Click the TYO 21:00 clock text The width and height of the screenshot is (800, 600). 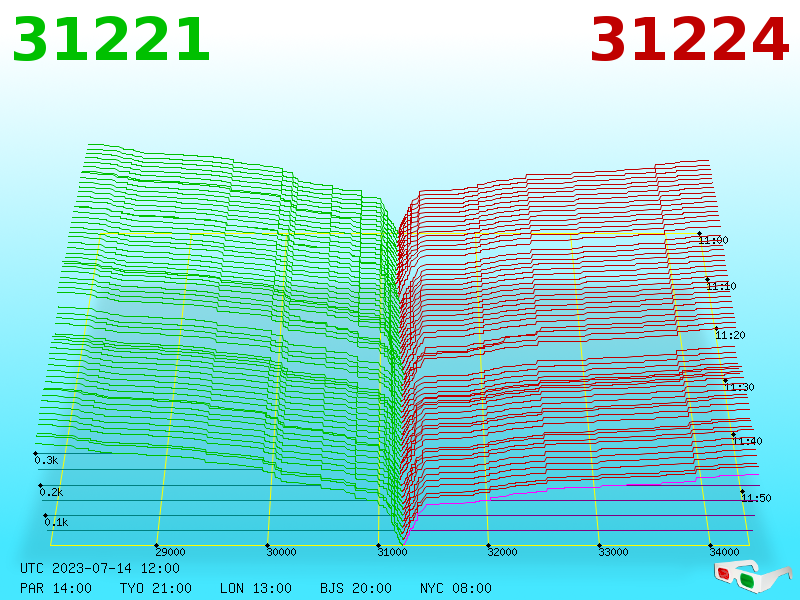(x=156, y=588)
